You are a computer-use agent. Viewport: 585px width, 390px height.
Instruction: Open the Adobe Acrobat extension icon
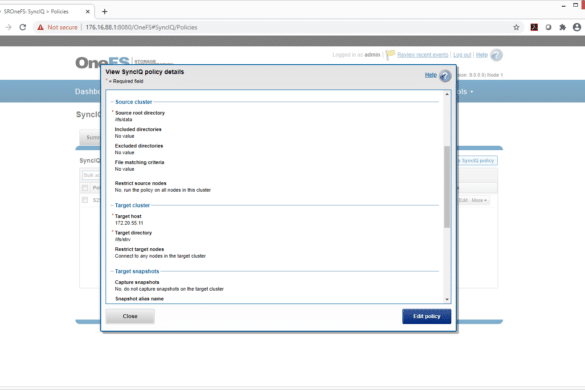click(534, 27)
